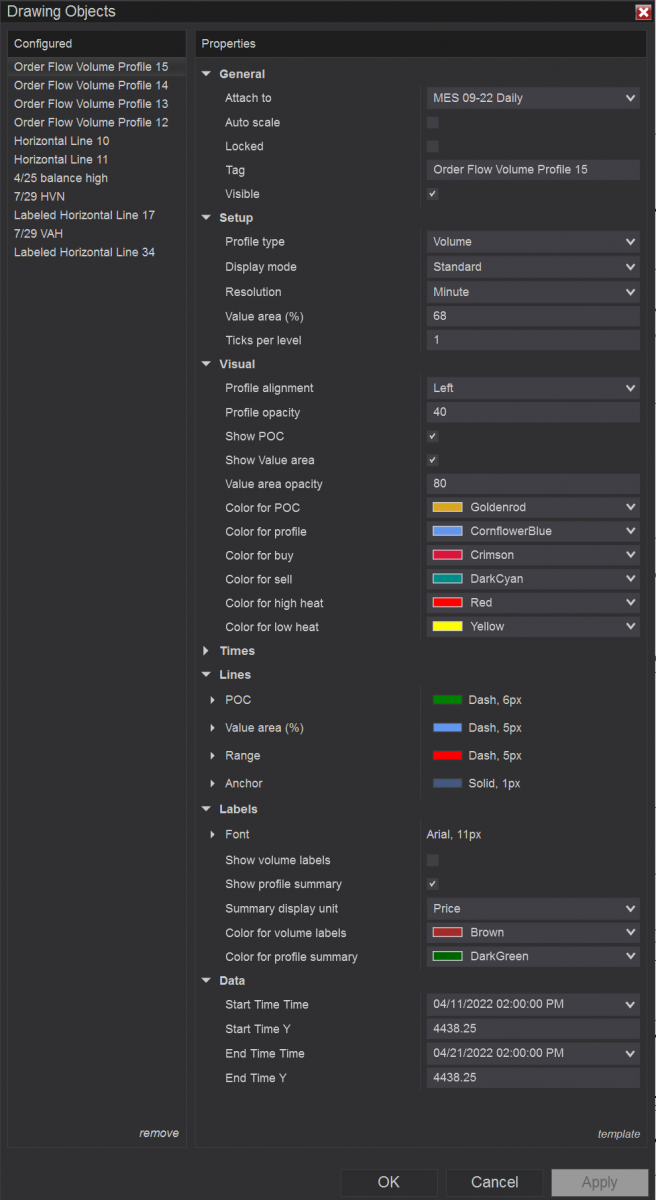Screen dimensions: 656x1200
Task: Click the Goldenrod POC color swatch
Action: pos(447,508)
